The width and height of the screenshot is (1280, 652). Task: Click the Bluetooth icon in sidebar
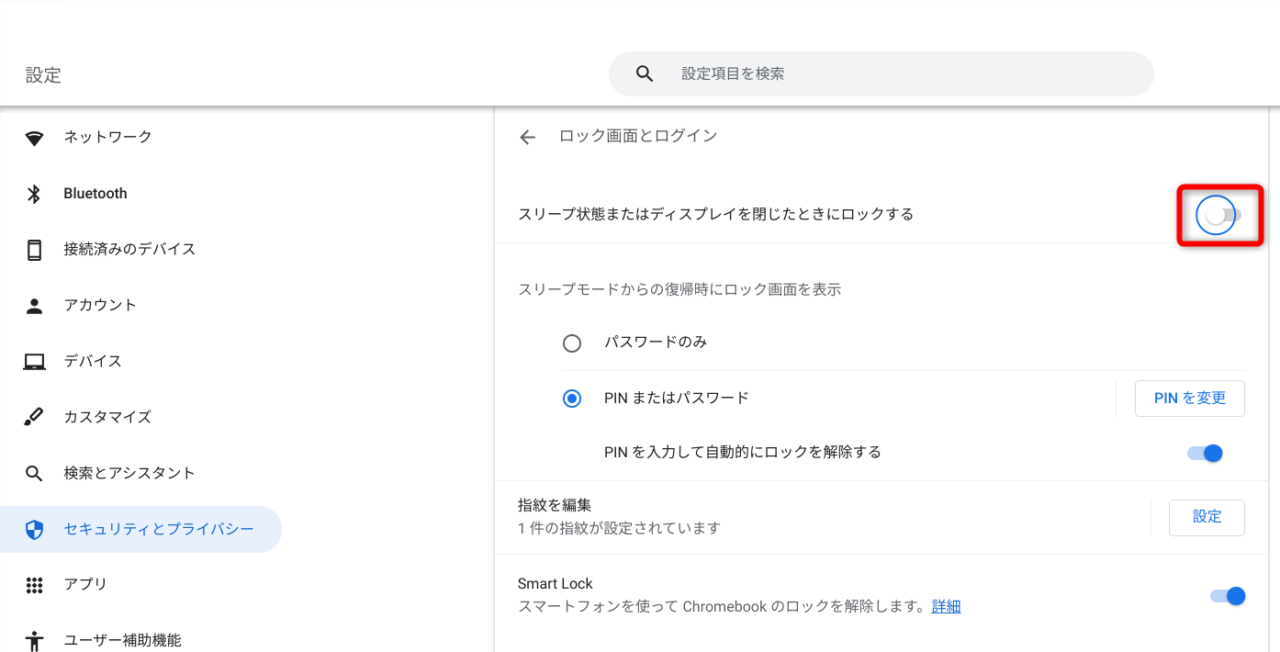pos(35,194)
